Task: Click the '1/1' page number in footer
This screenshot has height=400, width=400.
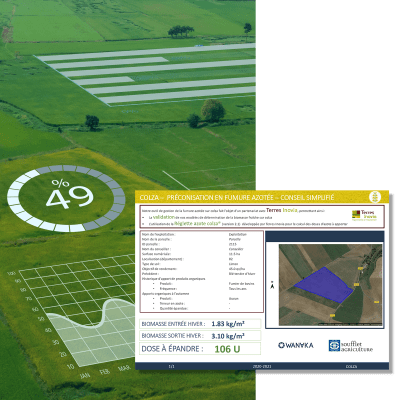Action: pos(171,366)
